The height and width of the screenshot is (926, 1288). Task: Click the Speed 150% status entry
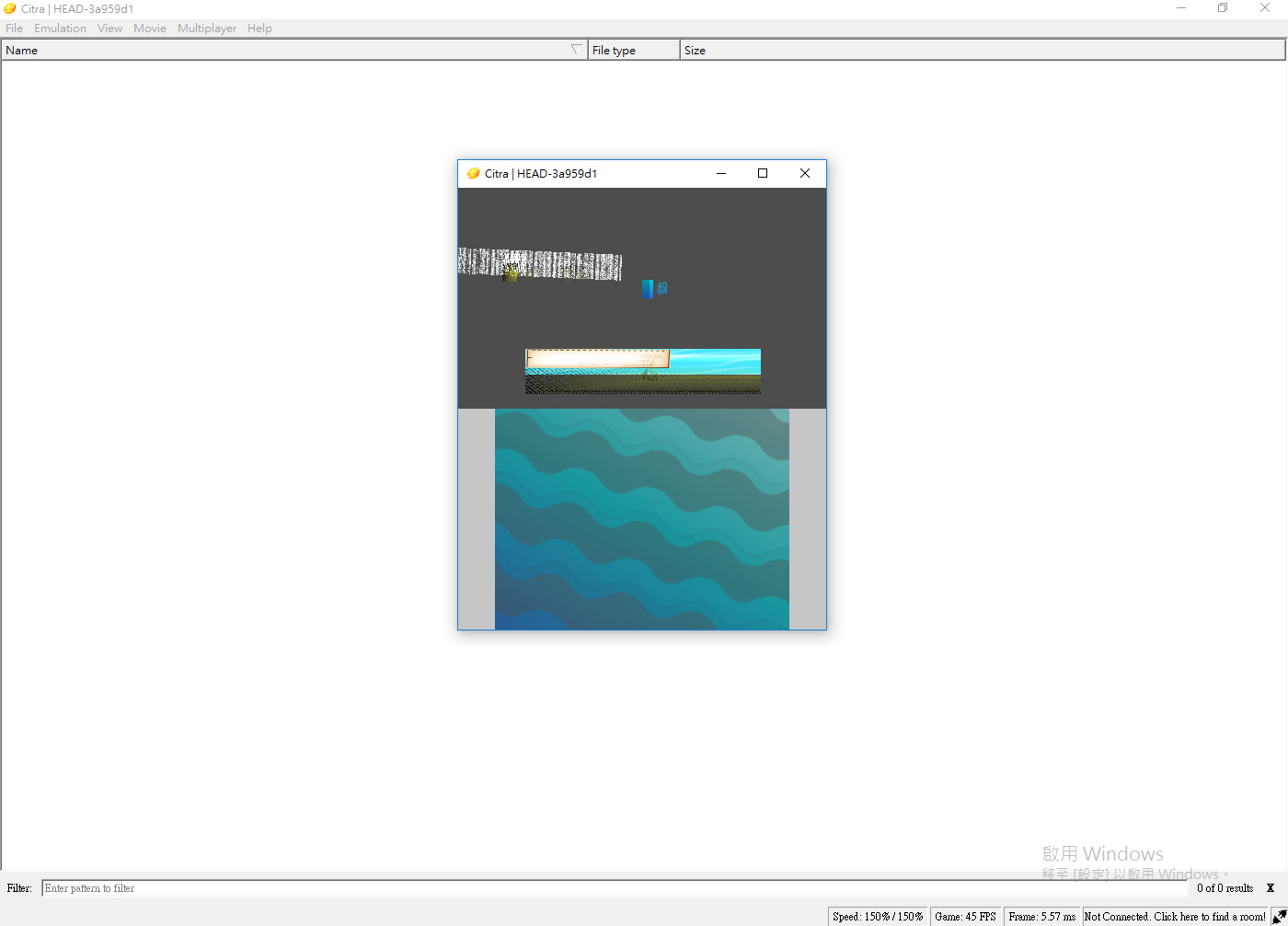[x=878, y=917]
